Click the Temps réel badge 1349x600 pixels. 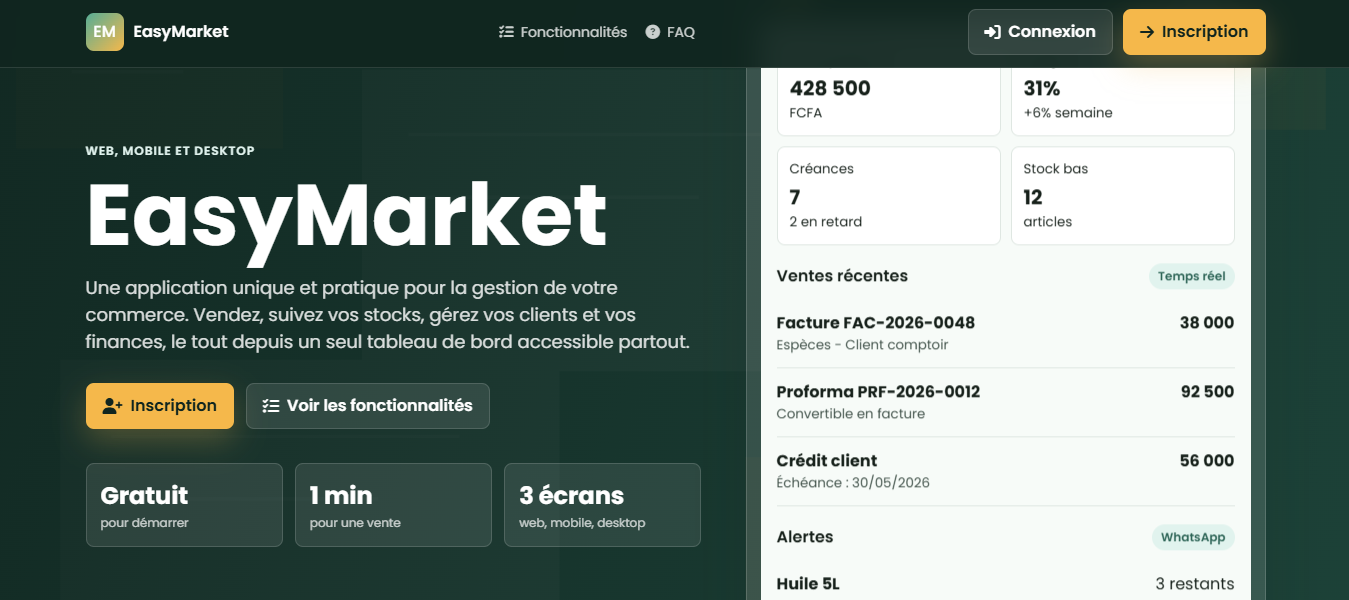(1192, 276)
